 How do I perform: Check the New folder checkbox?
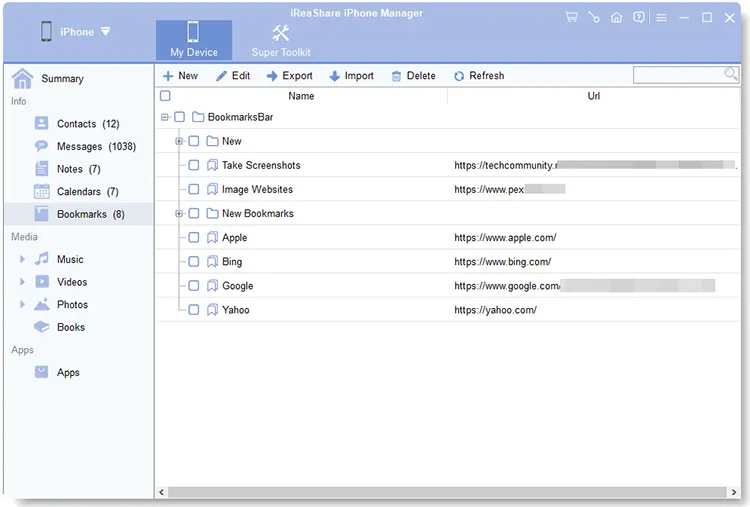pos(194,141)
